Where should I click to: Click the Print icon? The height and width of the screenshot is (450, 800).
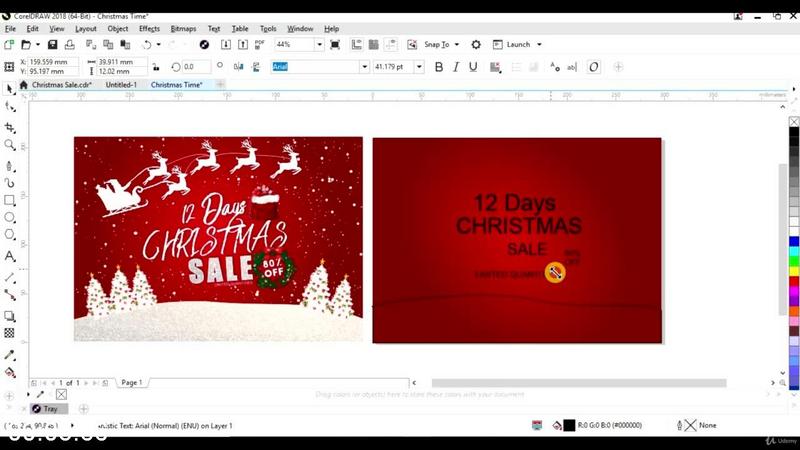click(69, 44)
